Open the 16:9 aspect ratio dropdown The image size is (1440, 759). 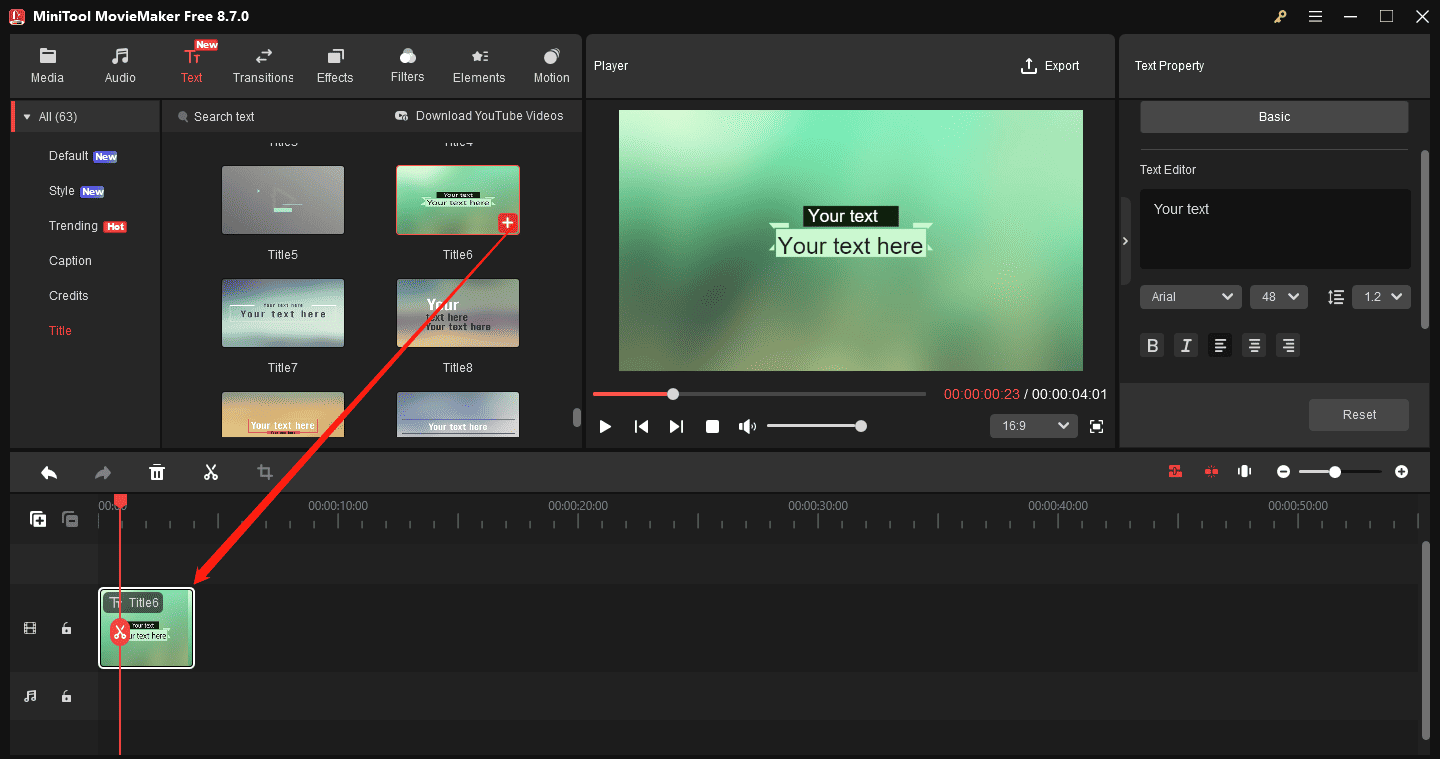[x=1034, y=426]
